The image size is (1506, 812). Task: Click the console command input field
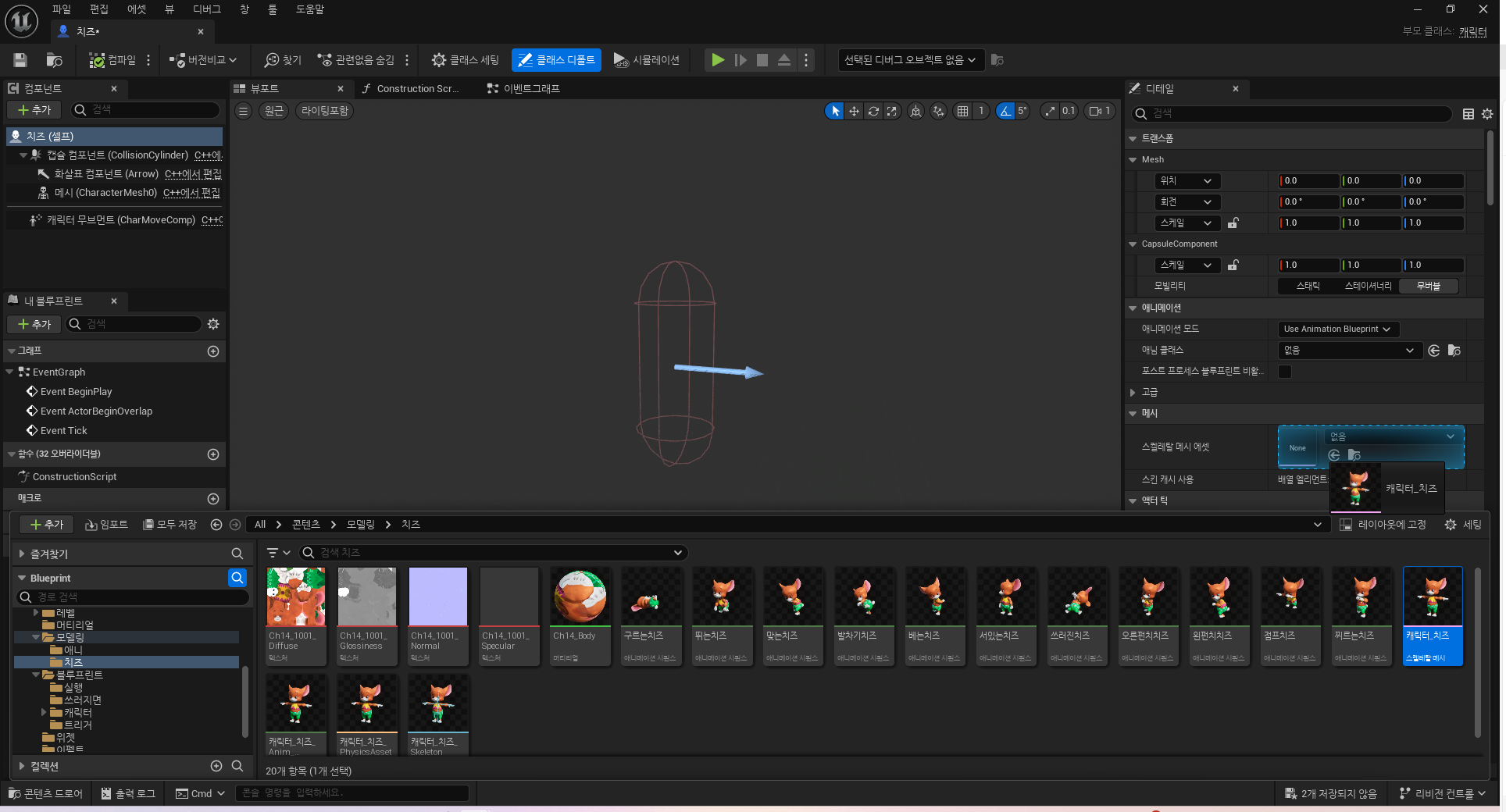click(x=352, y=793)
